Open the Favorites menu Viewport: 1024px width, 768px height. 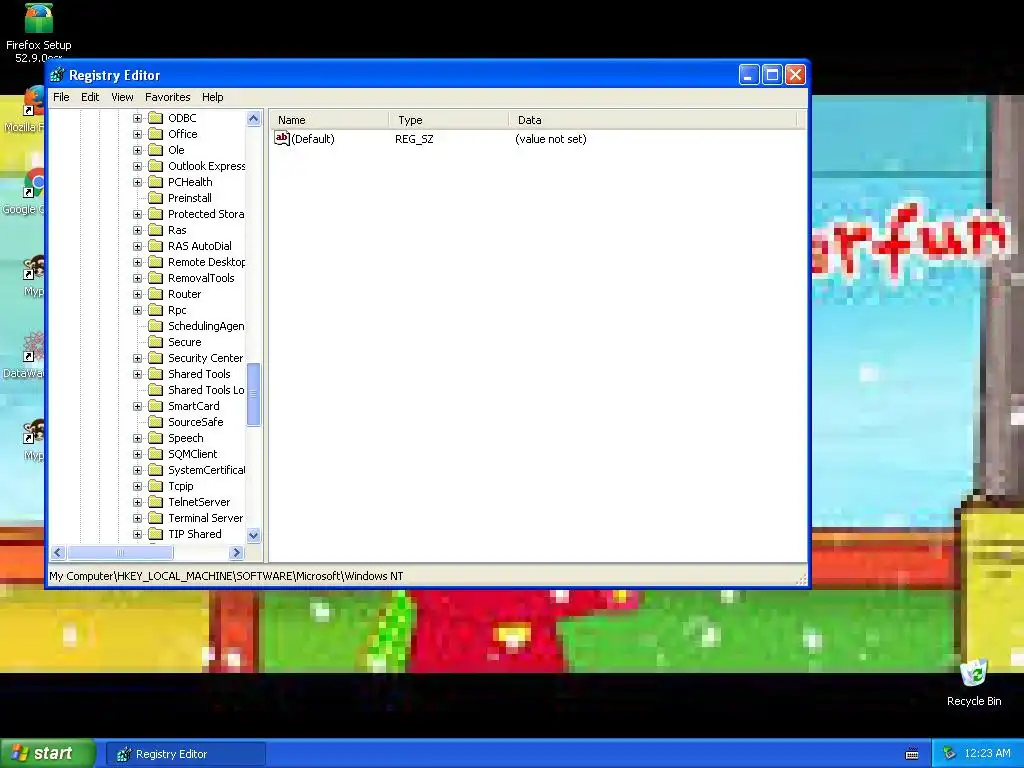[168, 97]
